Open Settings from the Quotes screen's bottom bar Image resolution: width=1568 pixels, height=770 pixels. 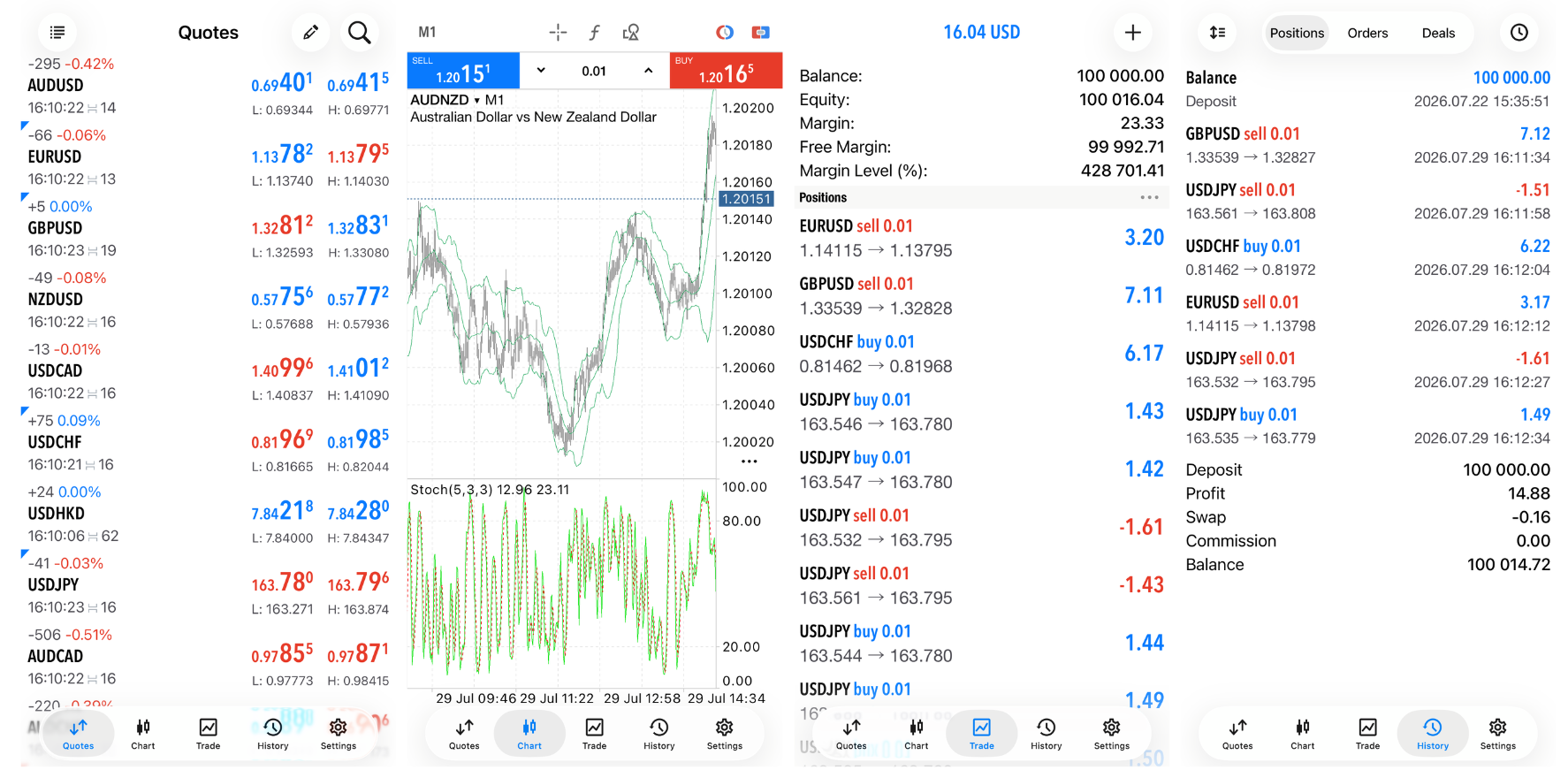pos(339,734)
